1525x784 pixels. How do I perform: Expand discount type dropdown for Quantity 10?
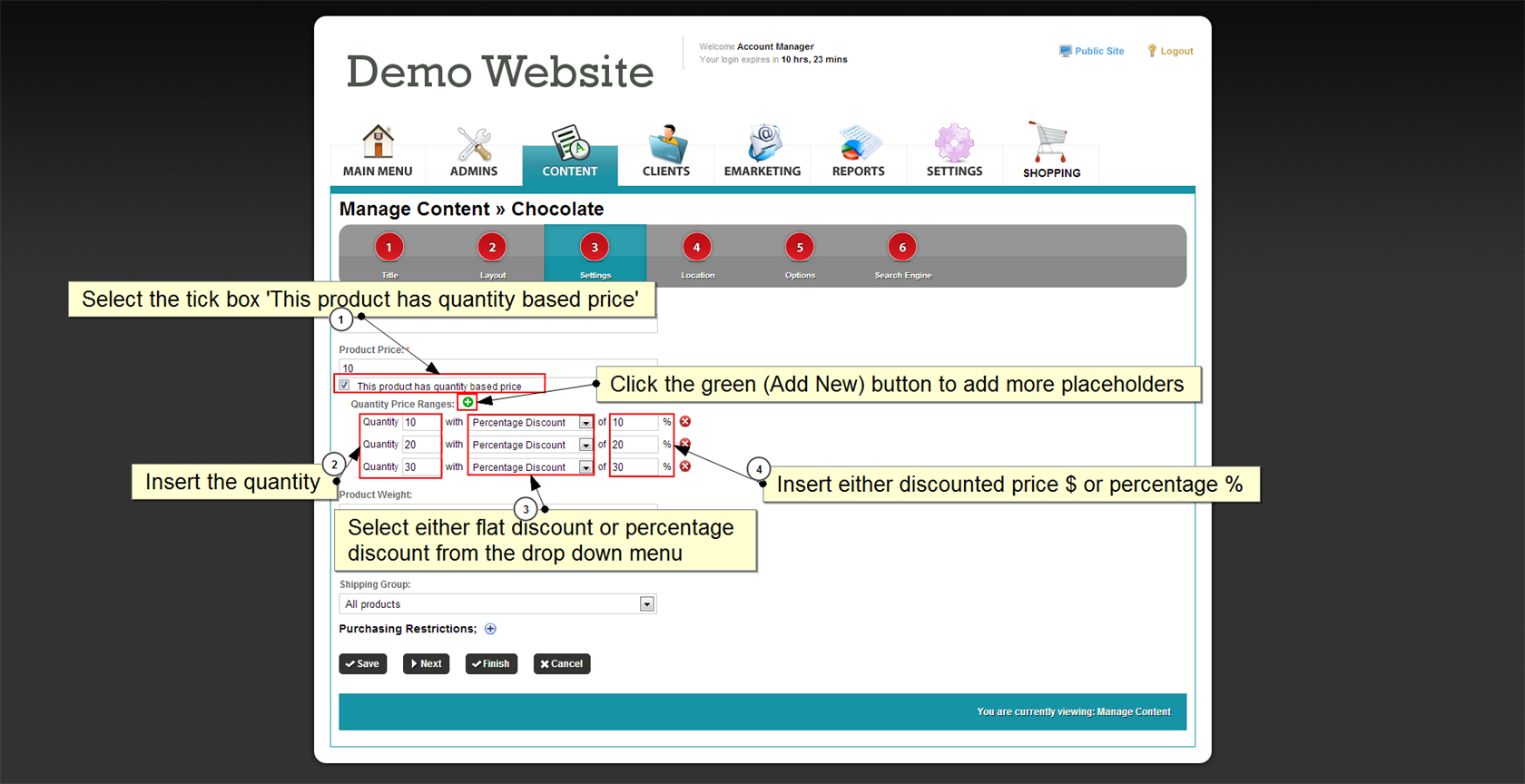point(585,423)
